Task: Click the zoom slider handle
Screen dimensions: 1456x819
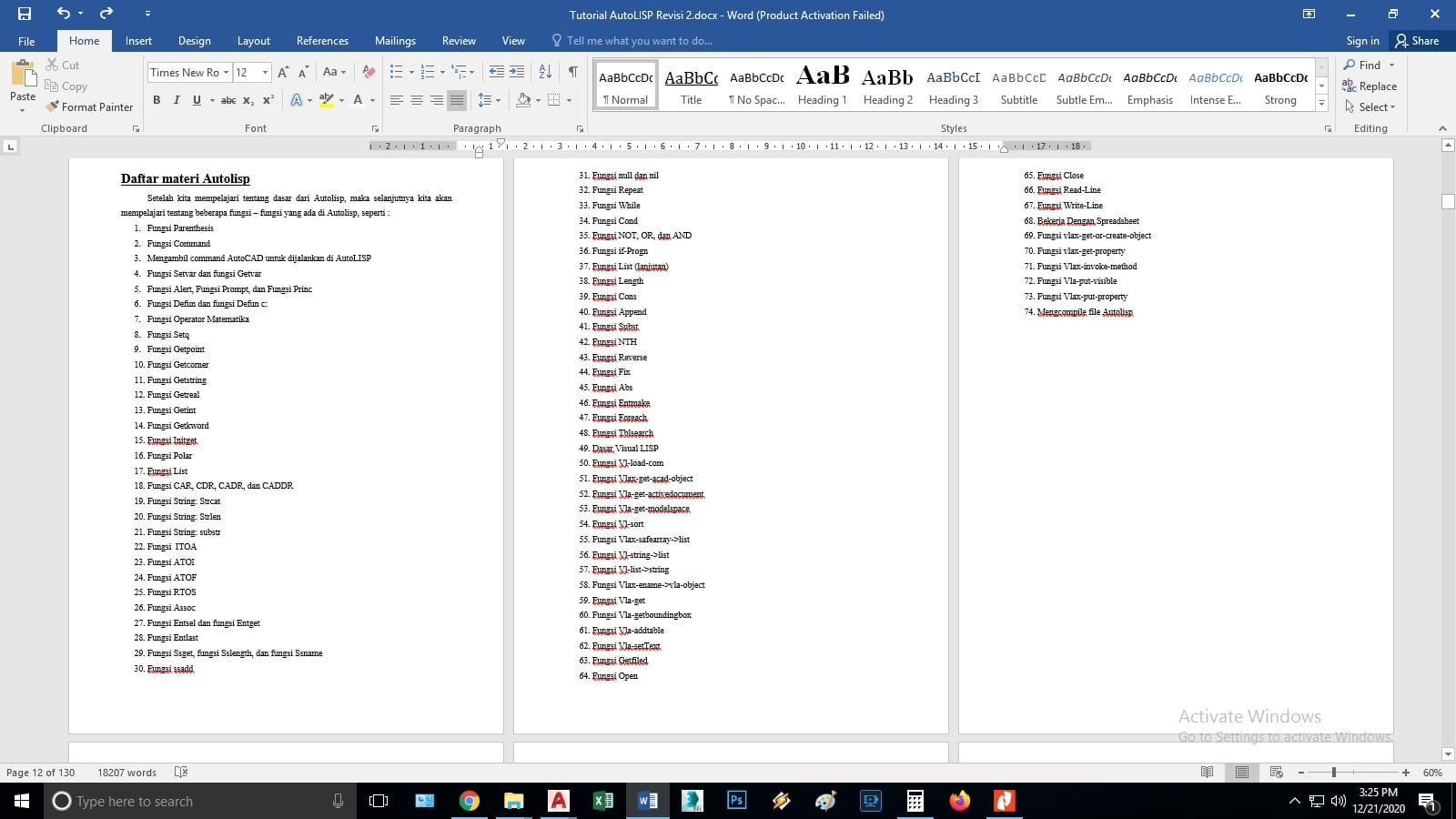Action: click(x=1334, y=773)
